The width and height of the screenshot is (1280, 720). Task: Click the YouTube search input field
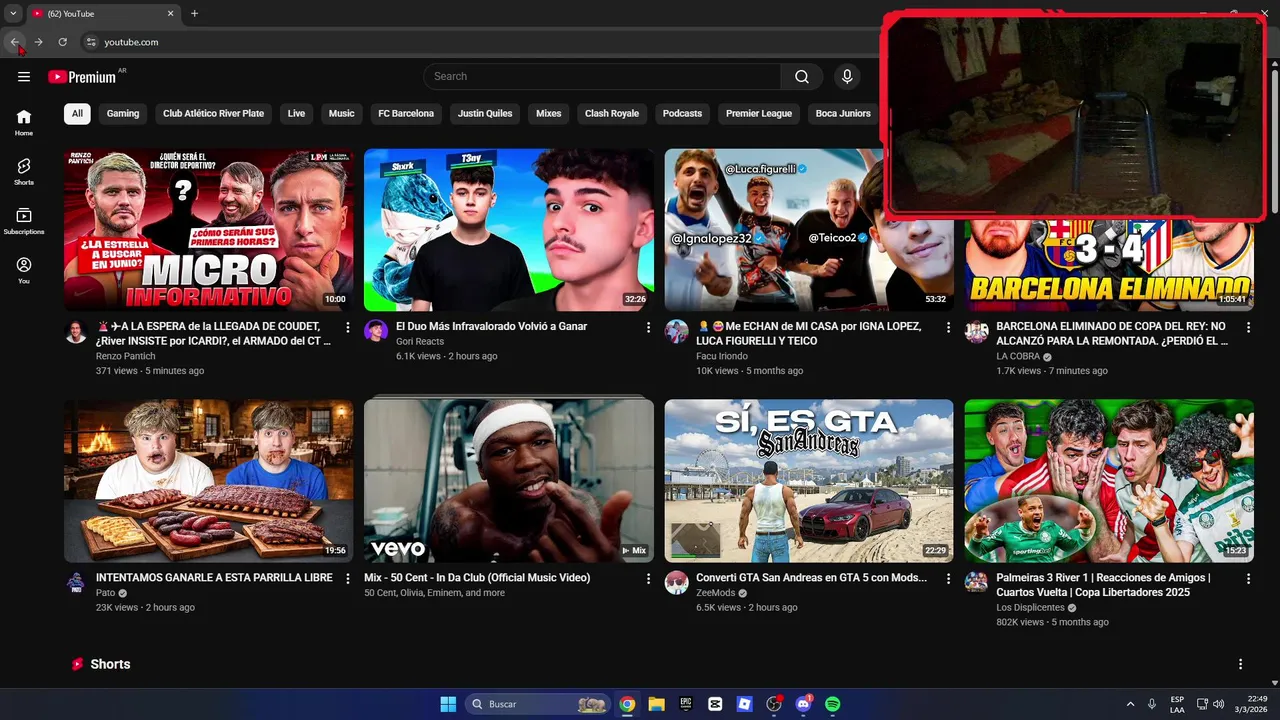tap(602, 77)
